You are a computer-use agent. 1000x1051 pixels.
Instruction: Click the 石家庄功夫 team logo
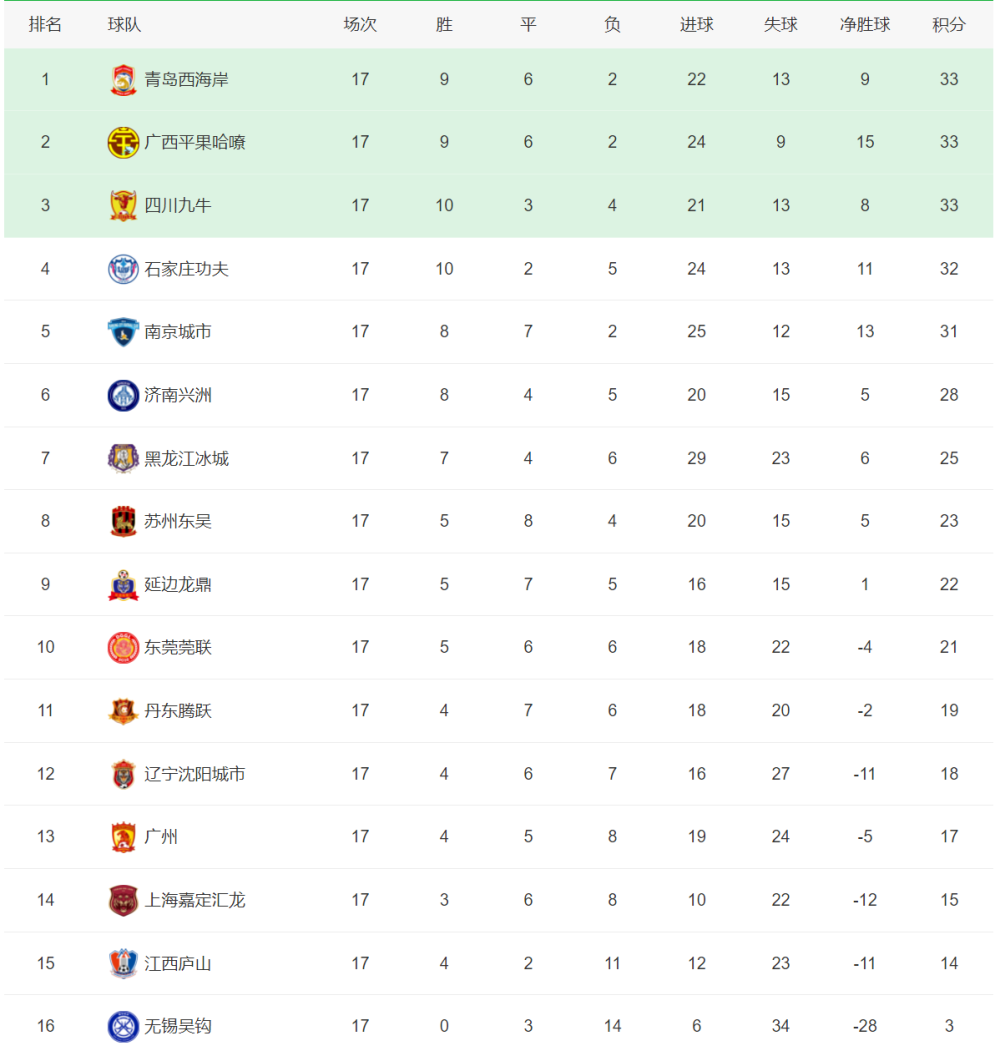tap(123, 269)
